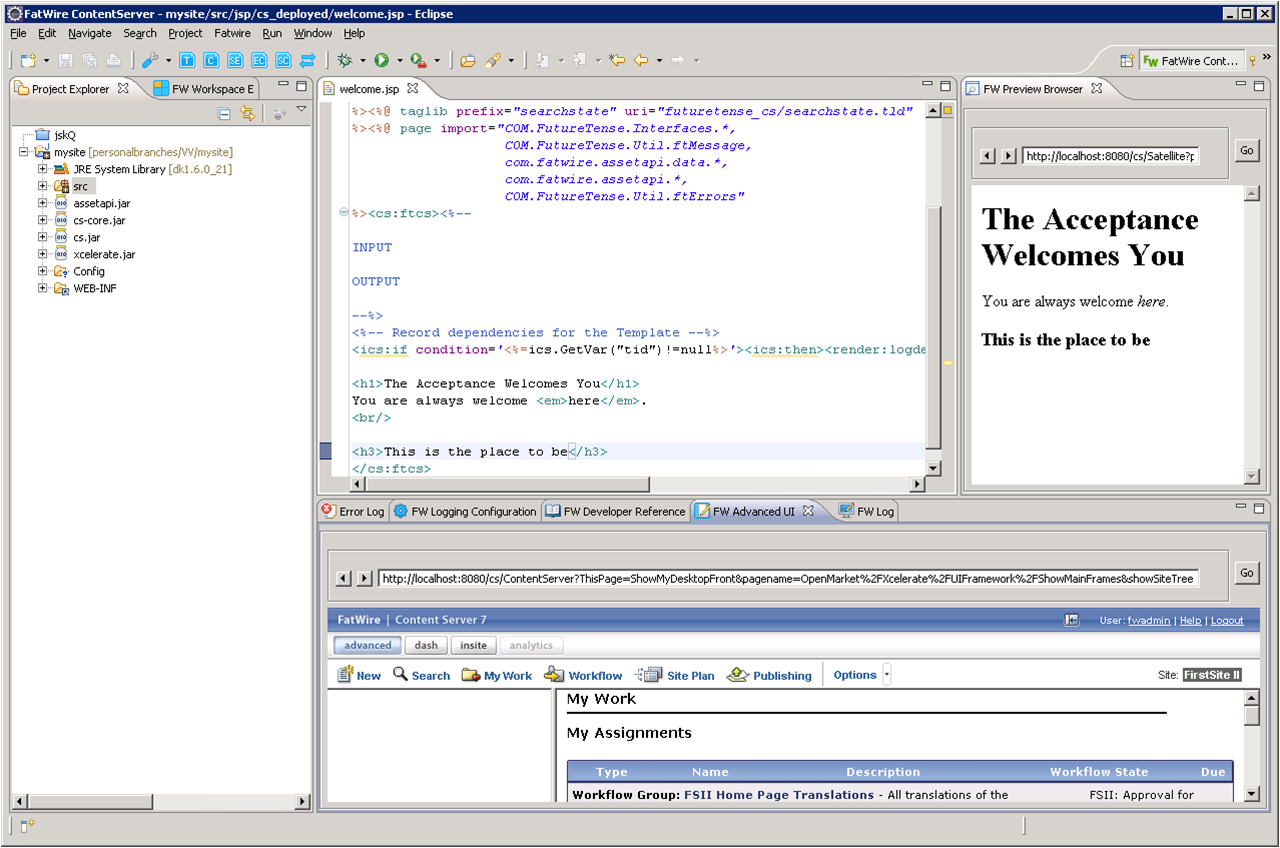Click the blue SE toolbar icon
1280x848 pixels.
[x=235, y=61]
